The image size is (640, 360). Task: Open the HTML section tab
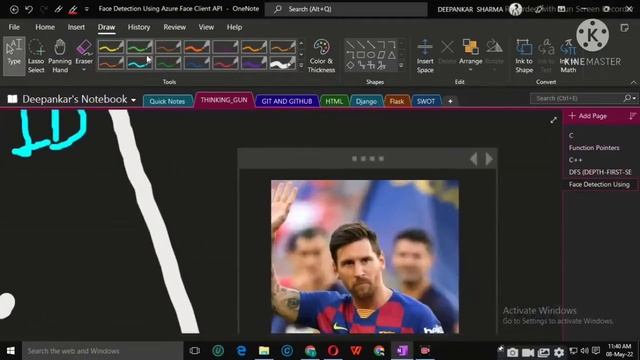point(334,101)
